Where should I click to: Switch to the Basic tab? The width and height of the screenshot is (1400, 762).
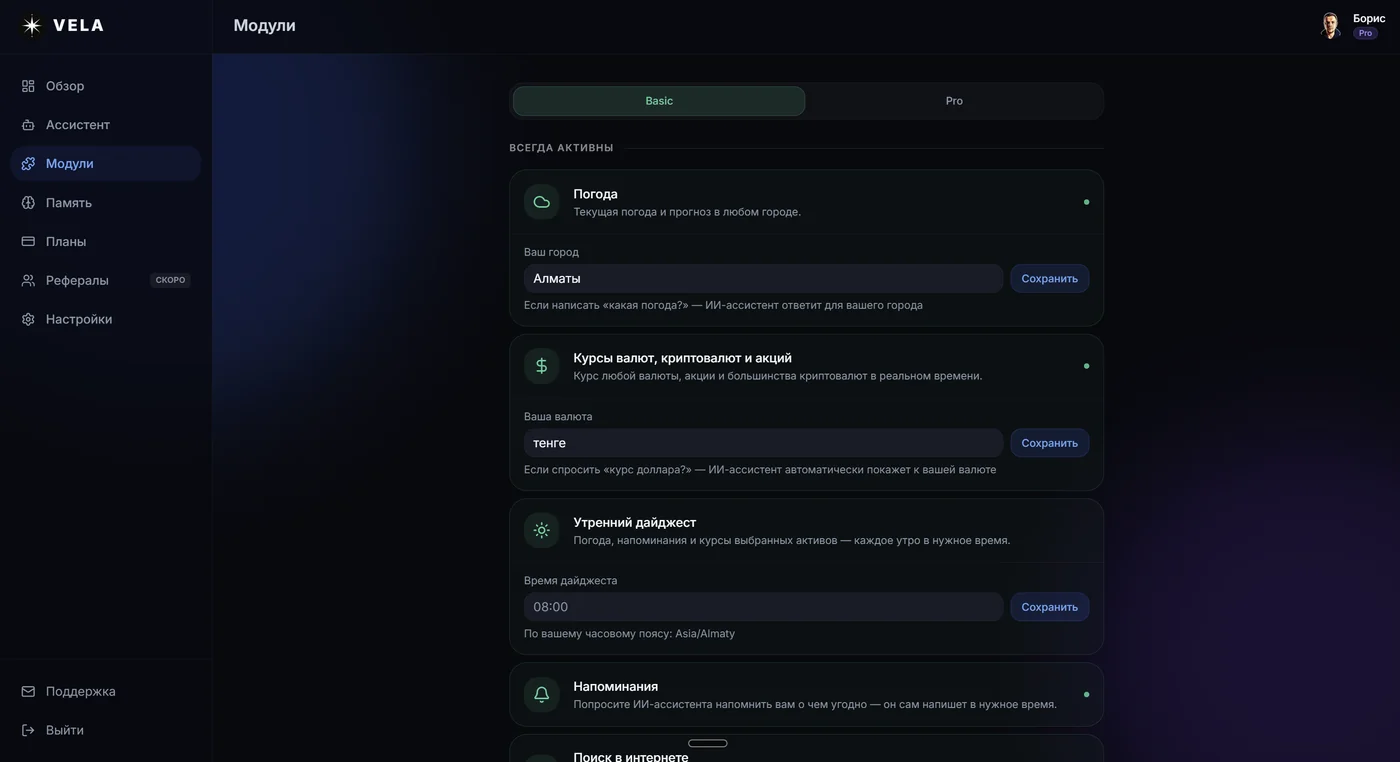pyautogui.click(x=659, y=101)
